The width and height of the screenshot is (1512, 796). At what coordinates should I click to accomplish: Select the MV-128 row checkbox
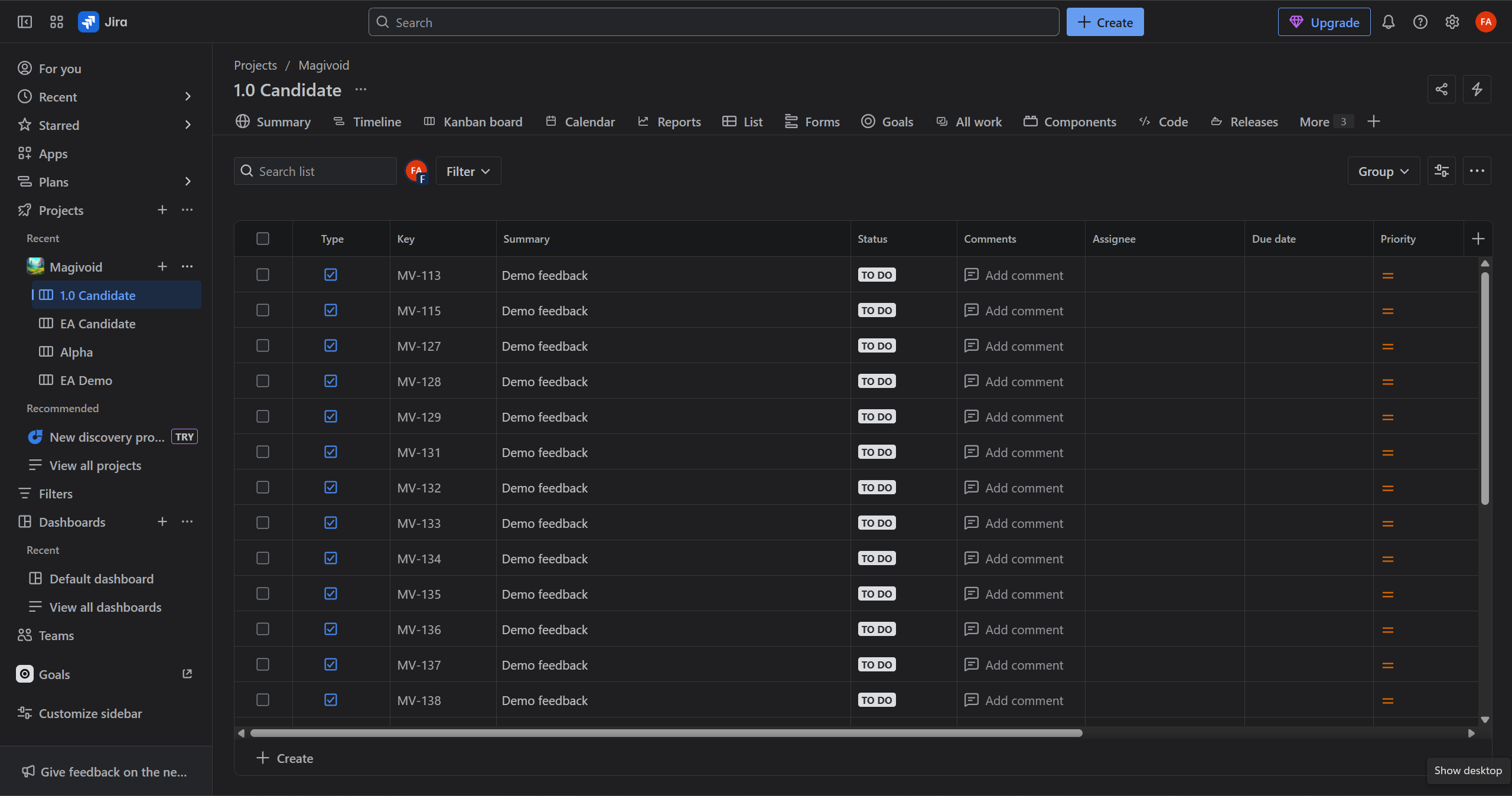[263, 381]
